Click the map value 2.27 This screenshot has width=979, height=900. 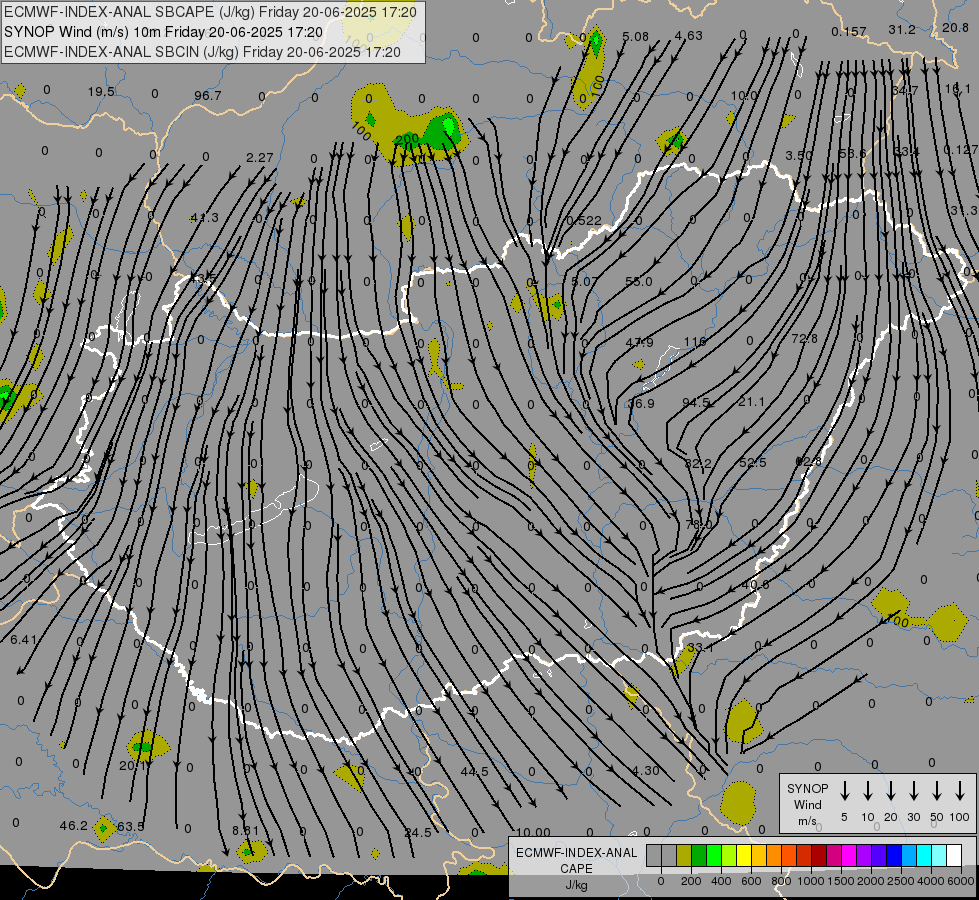point(260,158)
